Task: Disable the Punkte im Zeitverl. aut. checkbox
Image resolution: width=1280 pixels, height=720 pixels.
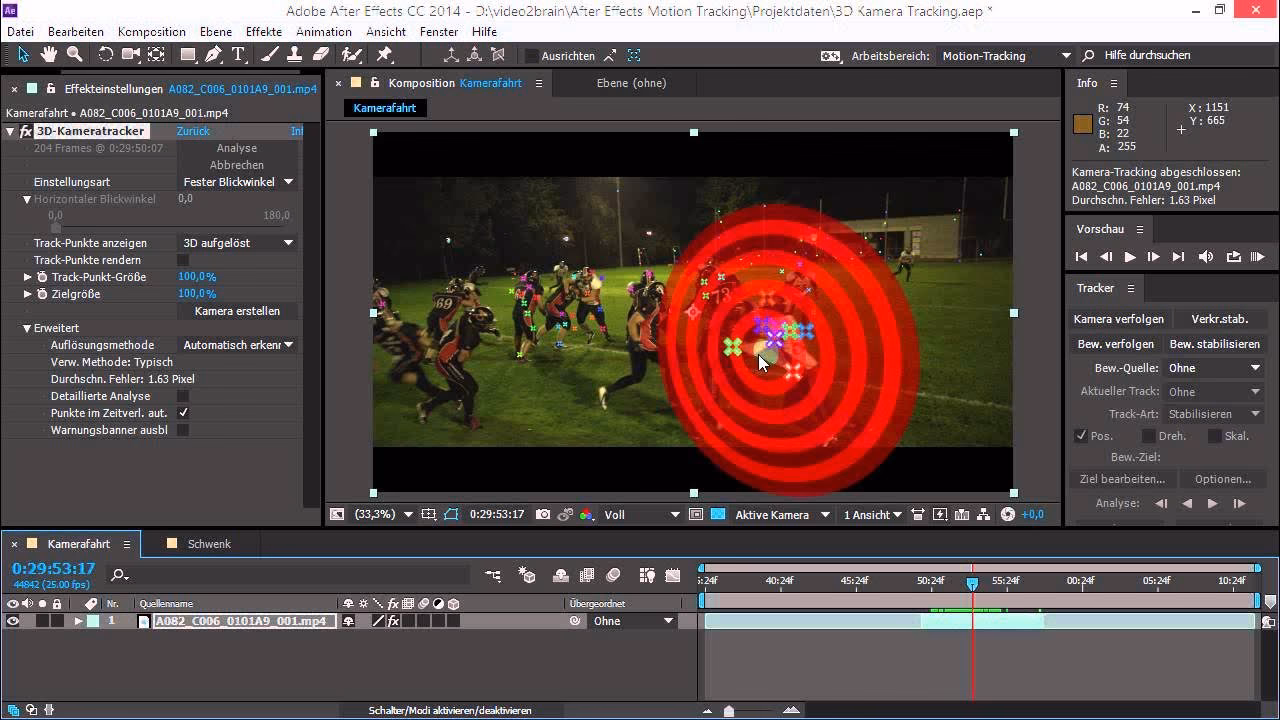Action: coord(182,413)
